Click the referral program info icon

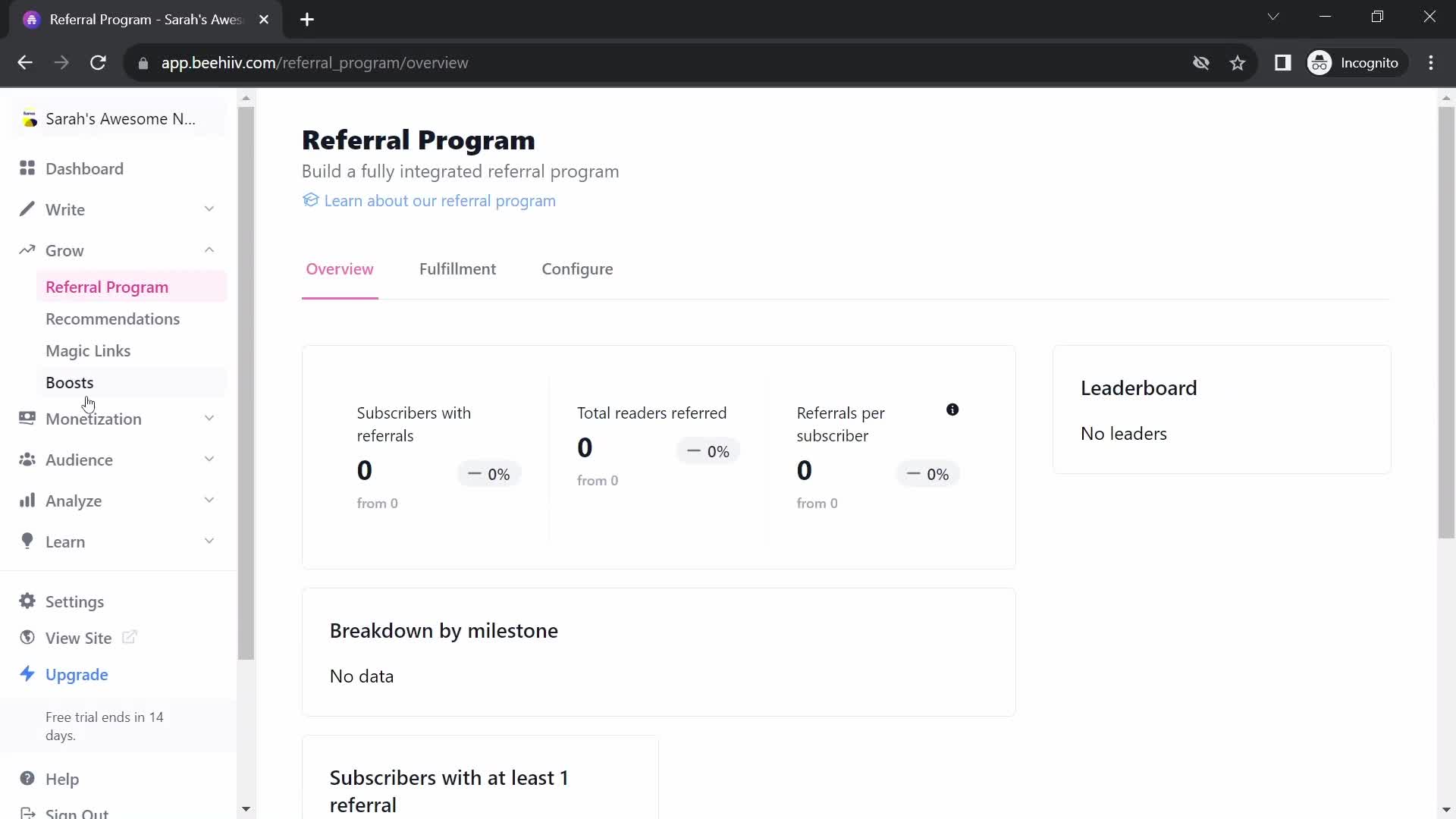952,410
